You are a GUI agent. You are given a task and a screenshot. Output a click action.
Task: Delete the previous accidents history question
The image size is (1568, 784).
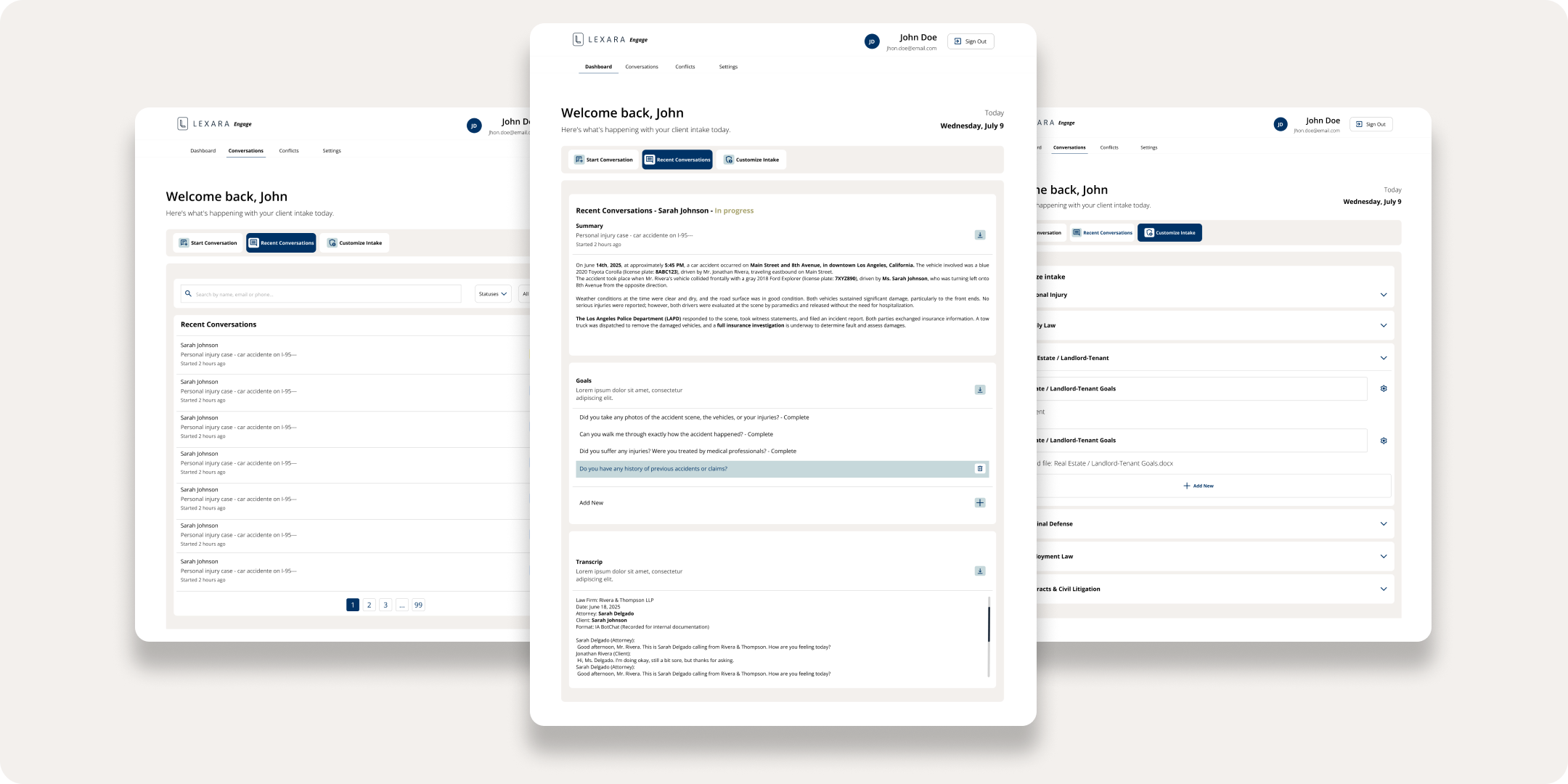(979, 469)
